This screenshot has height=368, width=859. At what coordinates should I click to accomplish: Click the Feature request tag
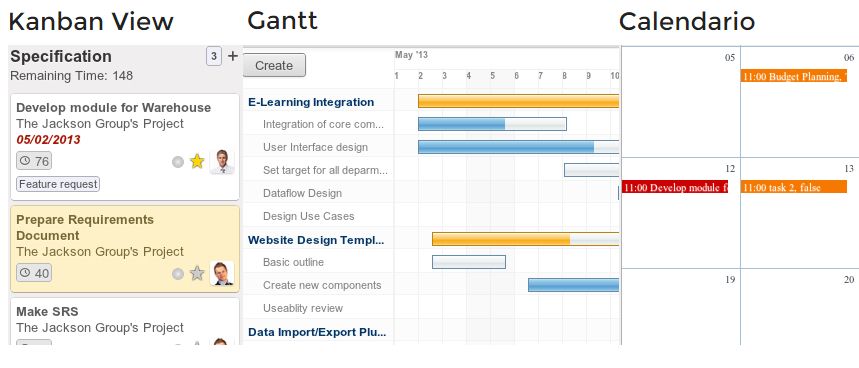coord(58,185)
